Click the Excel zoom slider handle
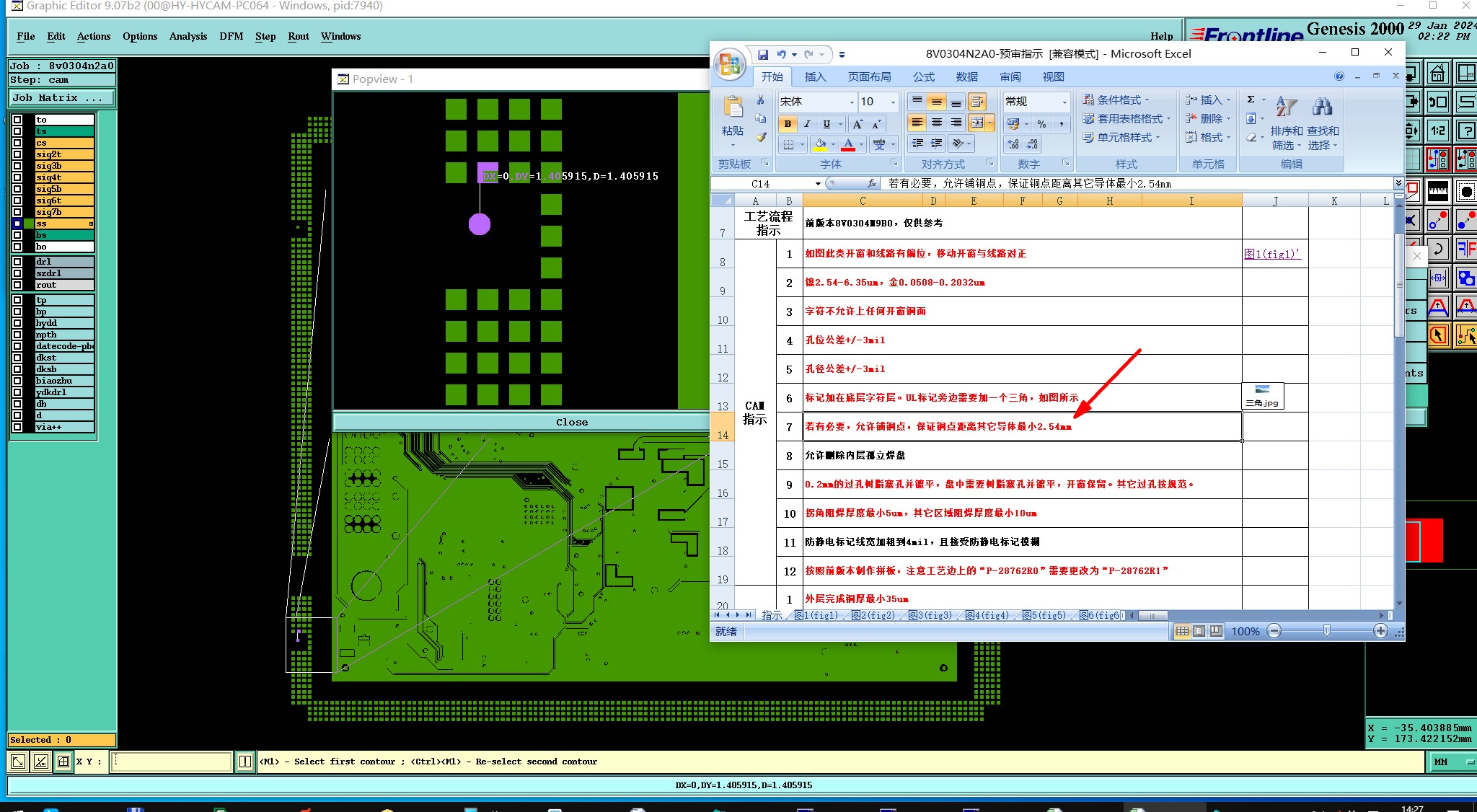Screen dimensions: 1477x812 click(x=1327, y=631)
